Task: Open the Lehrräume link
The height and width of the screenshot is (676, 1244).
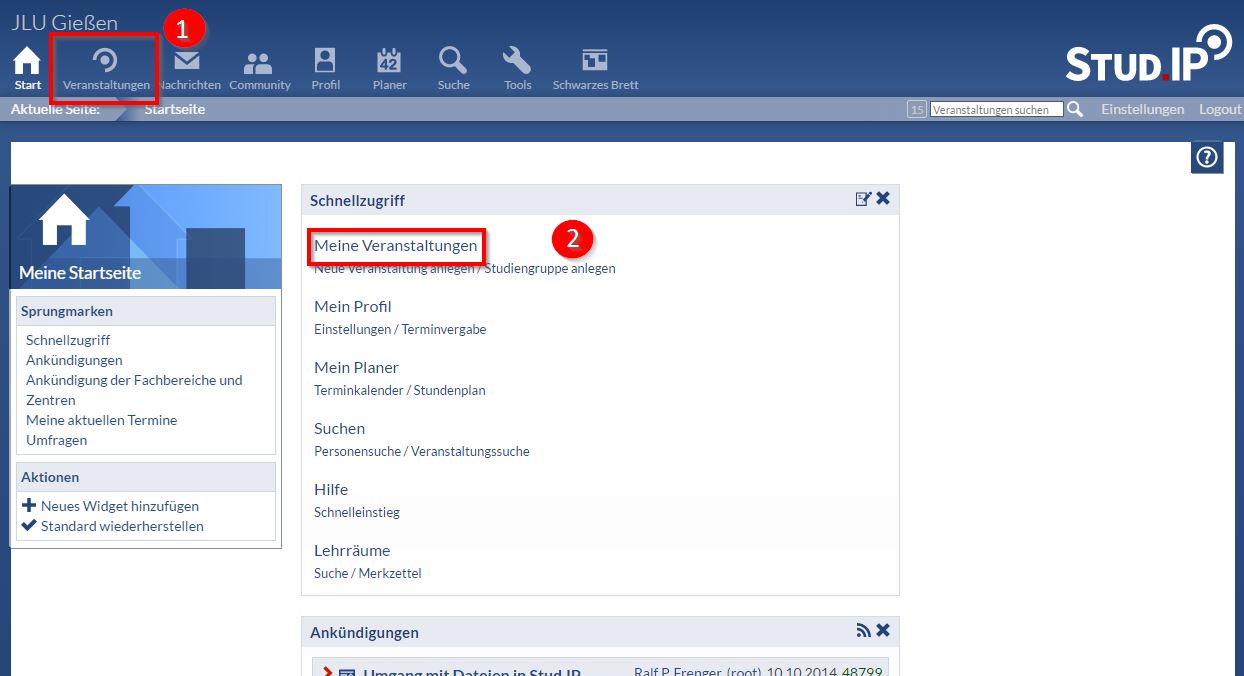Action: coord(352,550)
